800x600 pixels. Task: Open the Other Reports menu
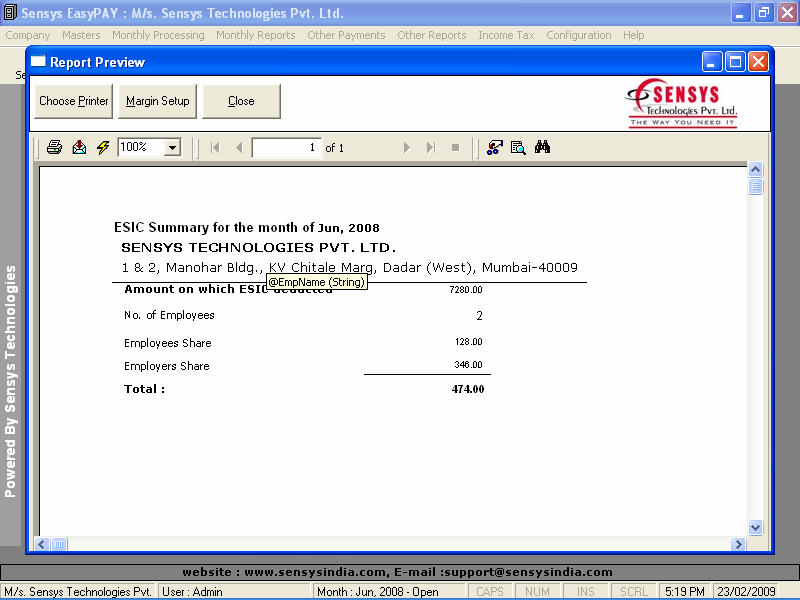(432, 35)
